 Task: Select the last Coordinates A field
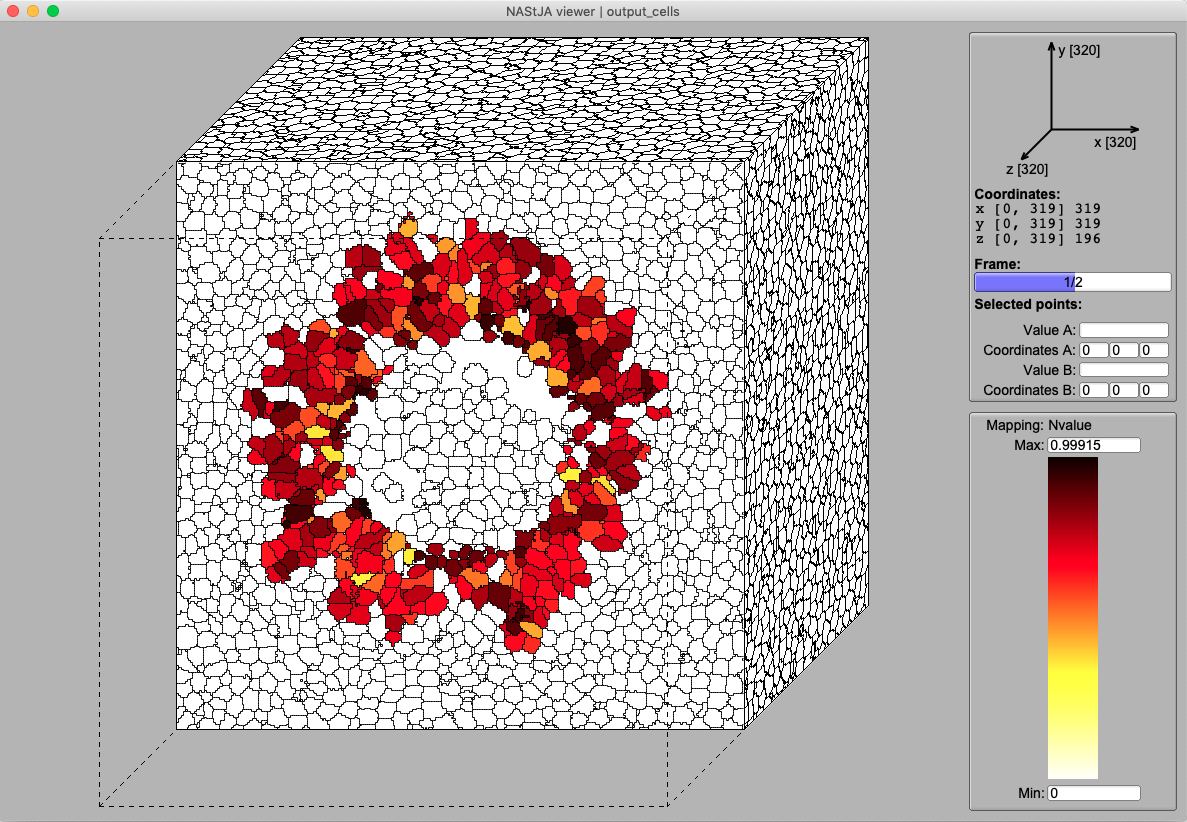pos(1154,350)
